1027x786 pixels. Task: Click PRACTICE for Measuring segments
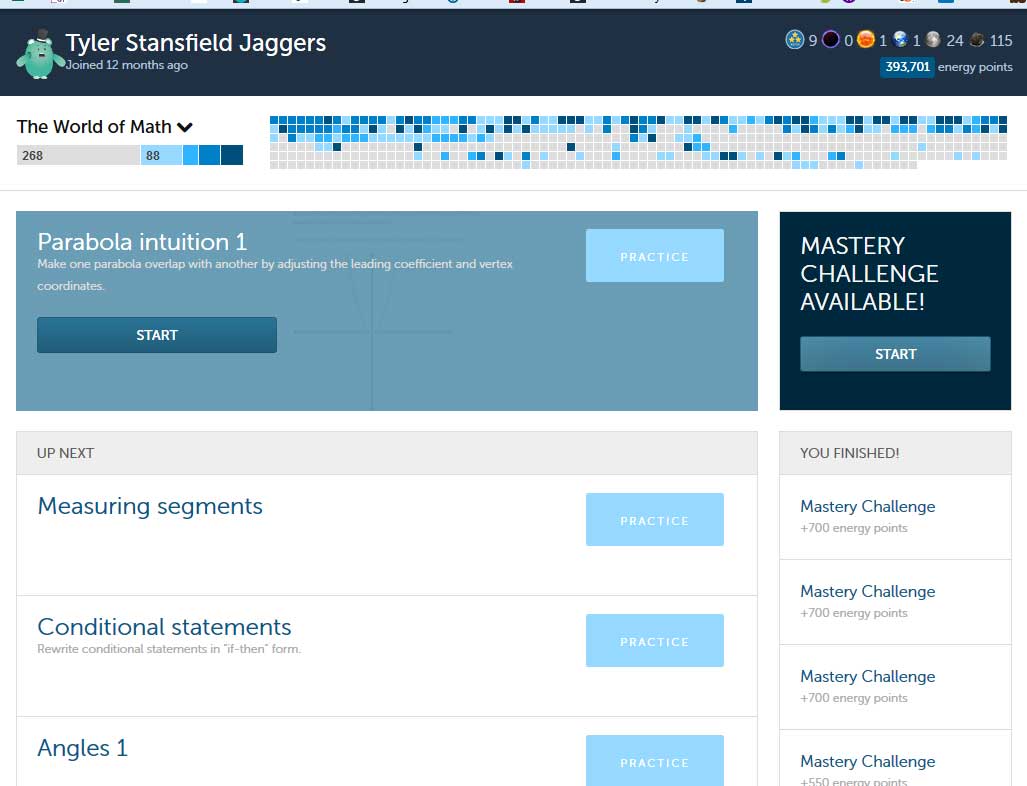pyautogui.click(x=654, y=519)
